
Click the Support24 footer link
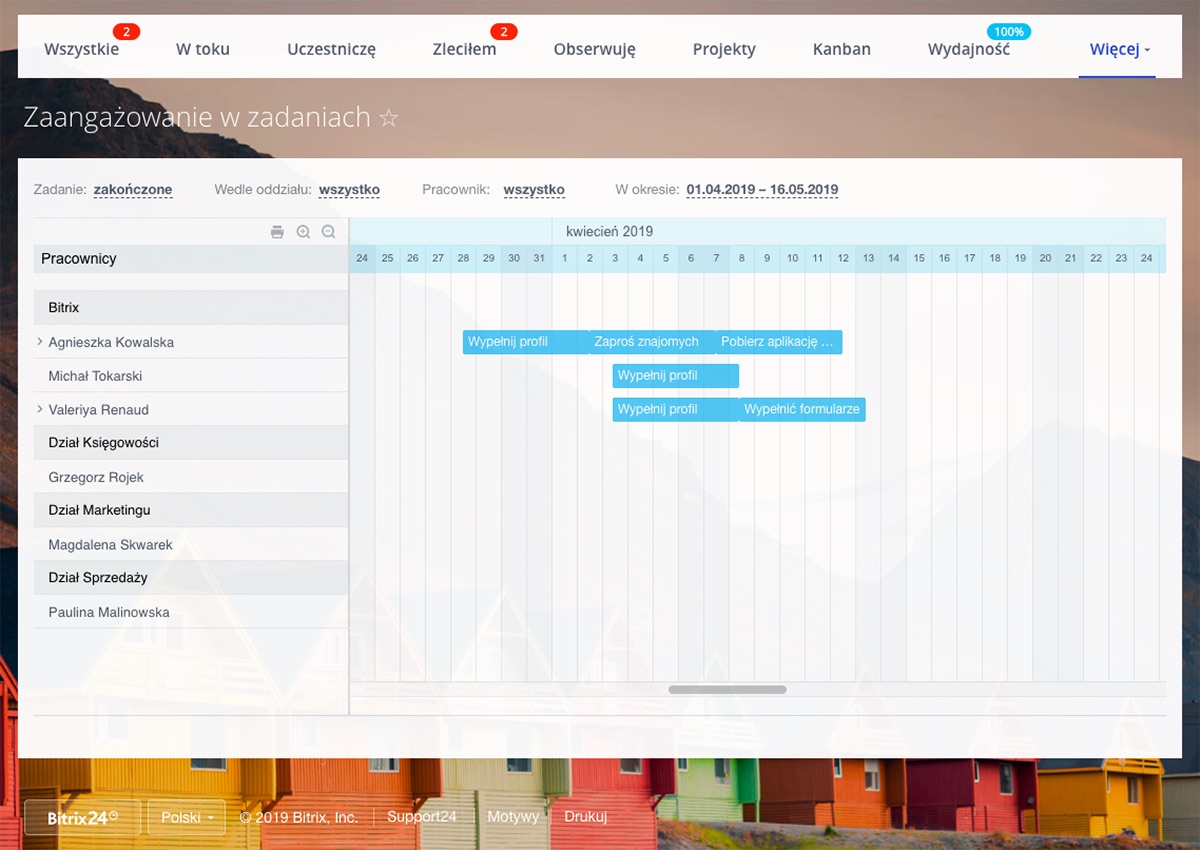pos(421,817)
